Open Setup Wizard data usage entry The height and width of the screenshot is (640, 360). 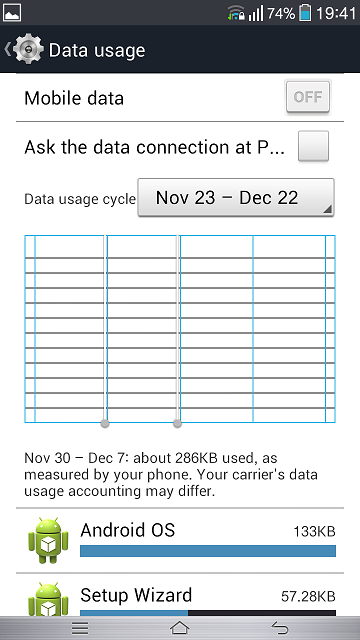[x=180, y=595]
